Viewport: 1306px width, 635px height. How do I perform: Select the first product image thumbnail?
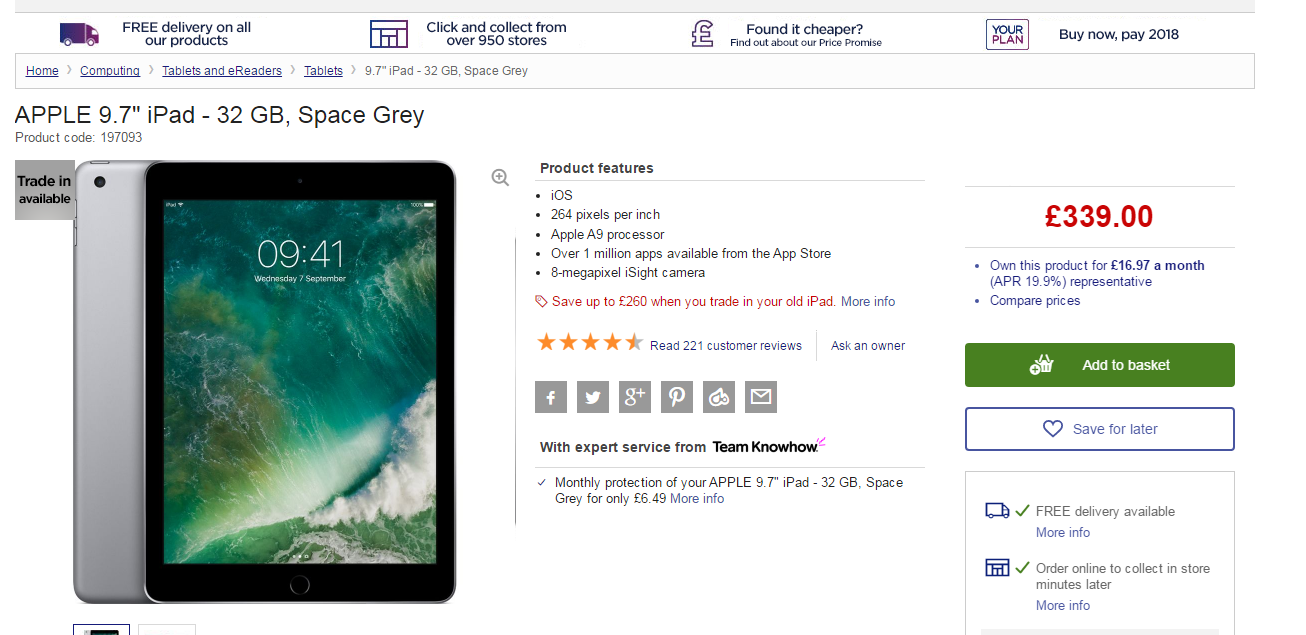pyautogui.click(x=101, y=630)
